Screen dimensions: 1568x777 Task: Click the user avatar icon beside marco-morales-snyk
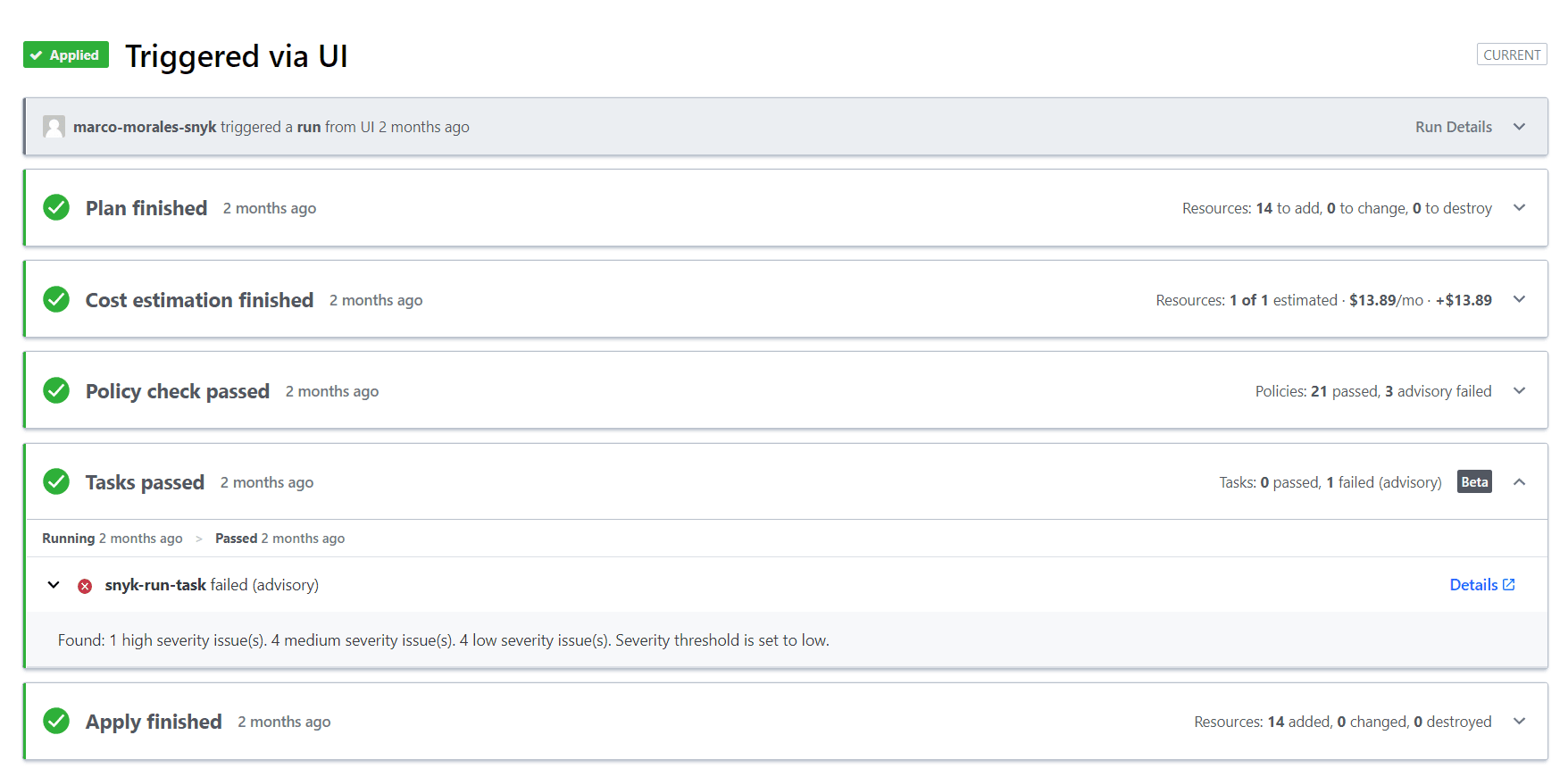click(x=54, y=127)
